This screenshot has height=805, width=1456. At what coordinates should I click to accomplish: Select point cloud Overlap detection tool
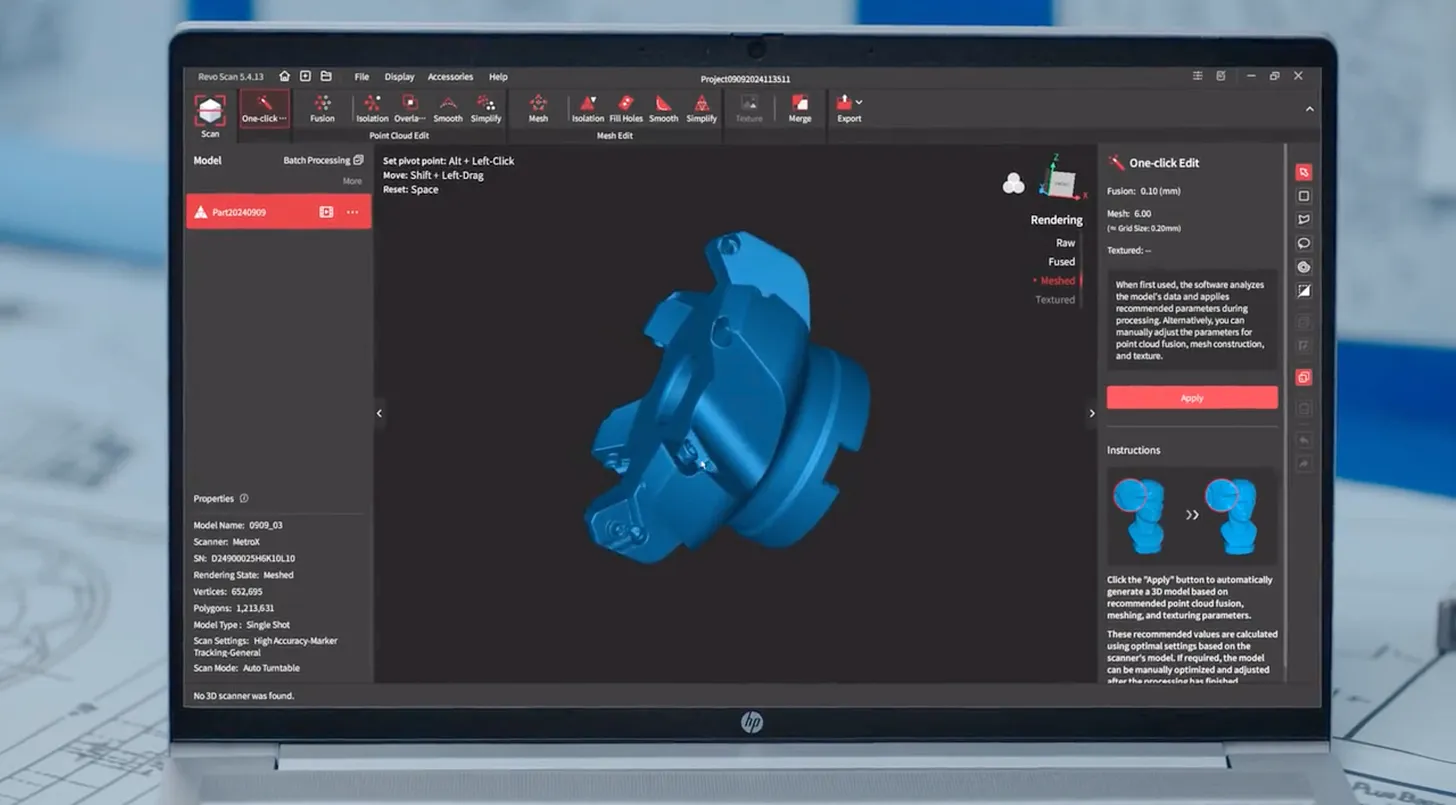[409, 108]
